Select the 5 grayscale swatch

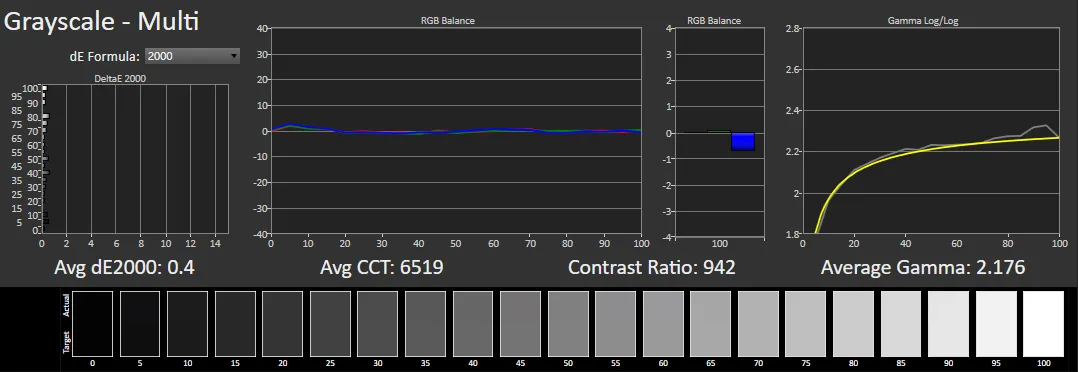(x=140, y=323)
